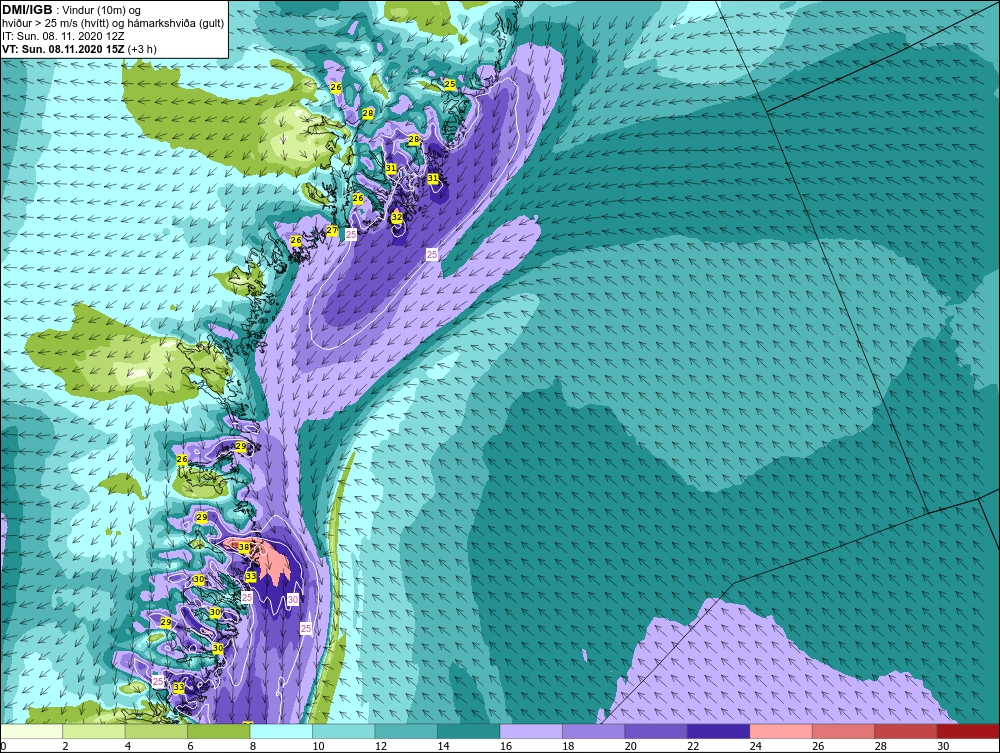
Task: Click the yellow max gust label "38"
Action: click(244, 547)
